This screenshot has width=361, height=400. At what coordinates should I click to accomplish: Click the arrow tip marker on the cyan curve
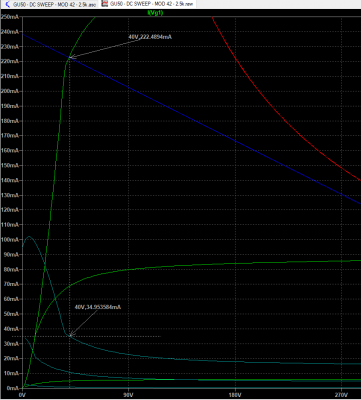(x=70, y=335)
